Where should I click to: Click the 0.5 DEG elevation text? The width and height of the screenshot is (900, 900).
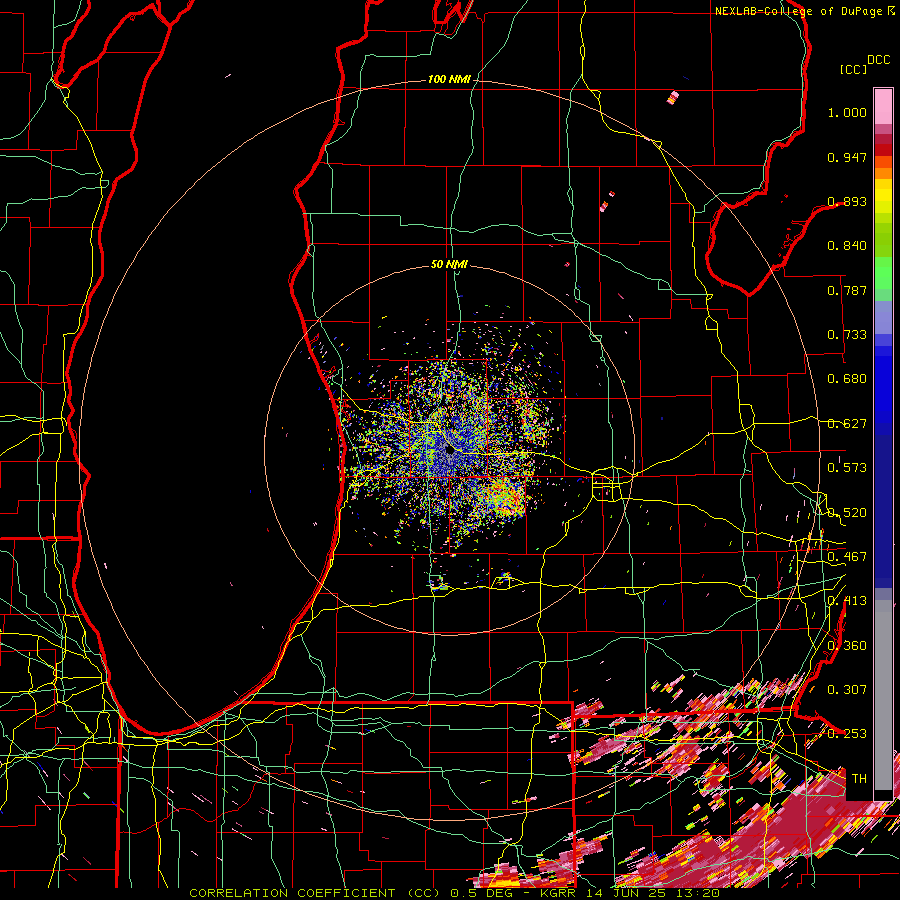click(482, 893)
